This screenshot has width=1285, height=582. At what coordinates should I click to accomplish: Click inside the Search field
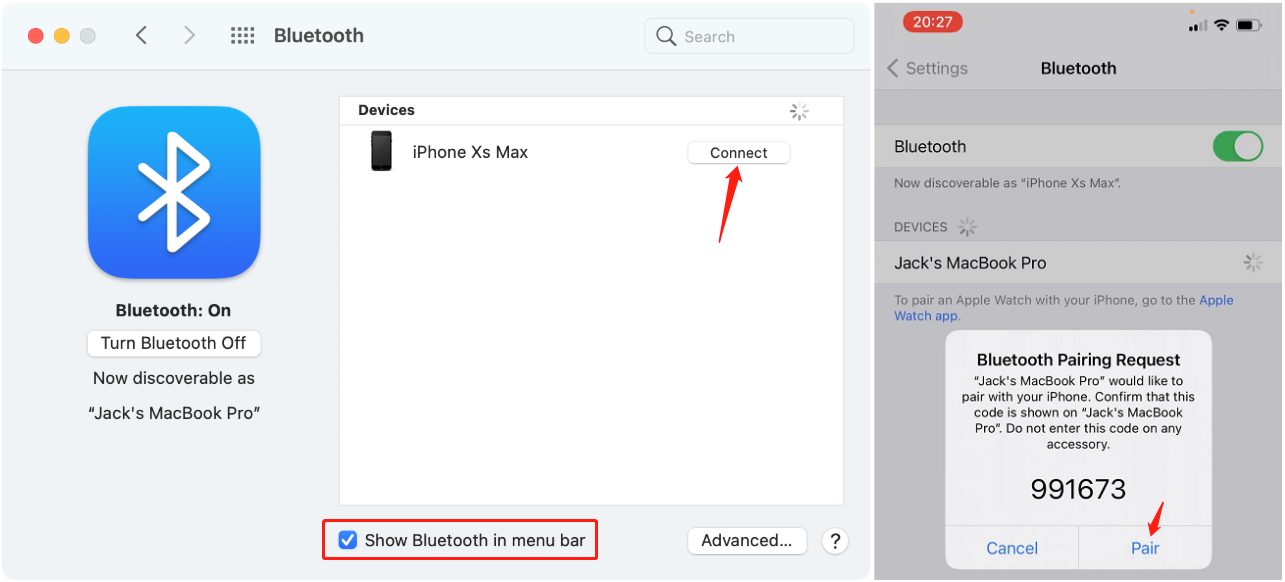coord(749,35)
